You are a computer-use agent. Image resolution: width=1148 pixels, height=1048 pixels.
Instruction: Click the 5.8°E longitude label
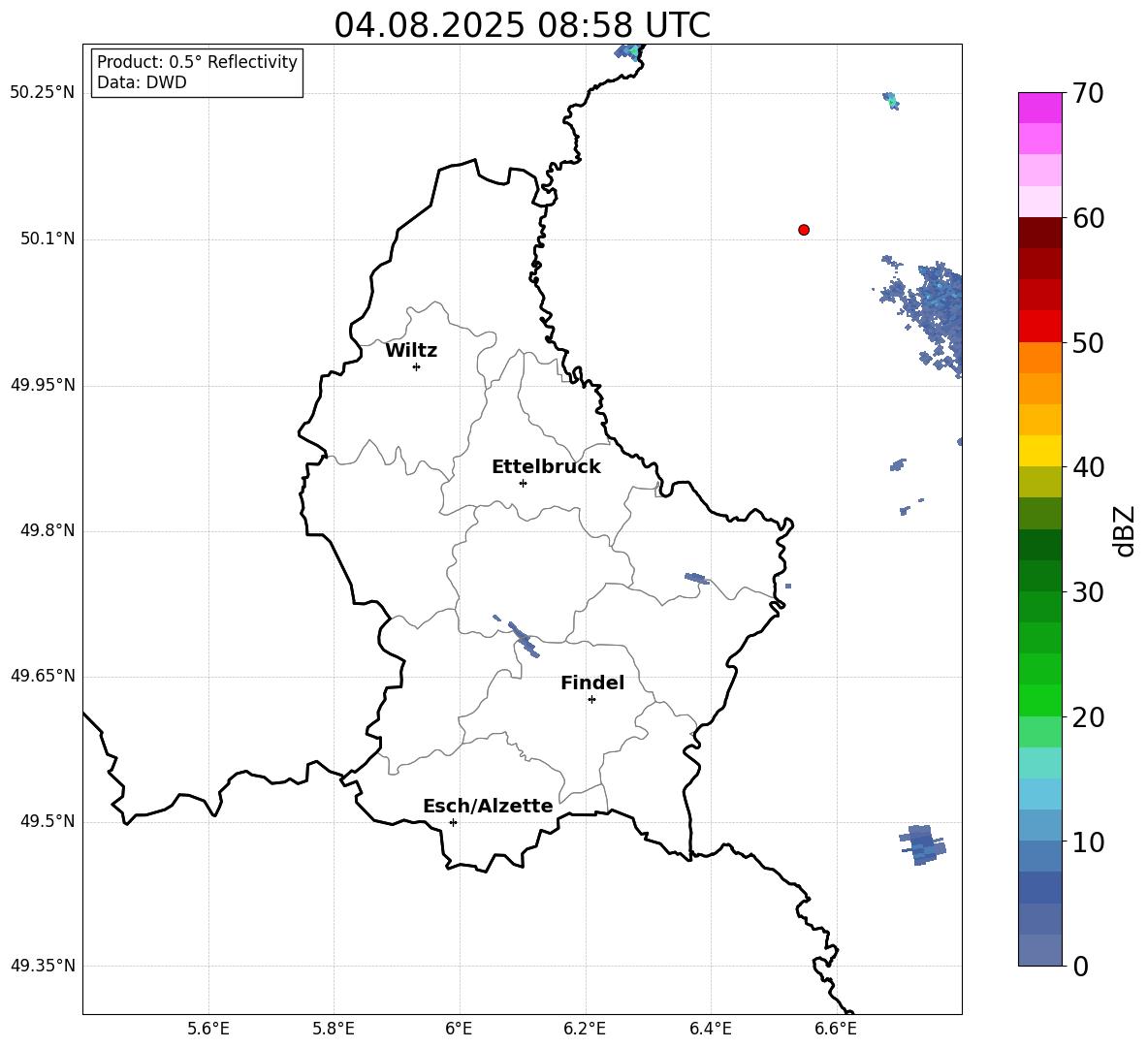click(x=334, y=1029)
